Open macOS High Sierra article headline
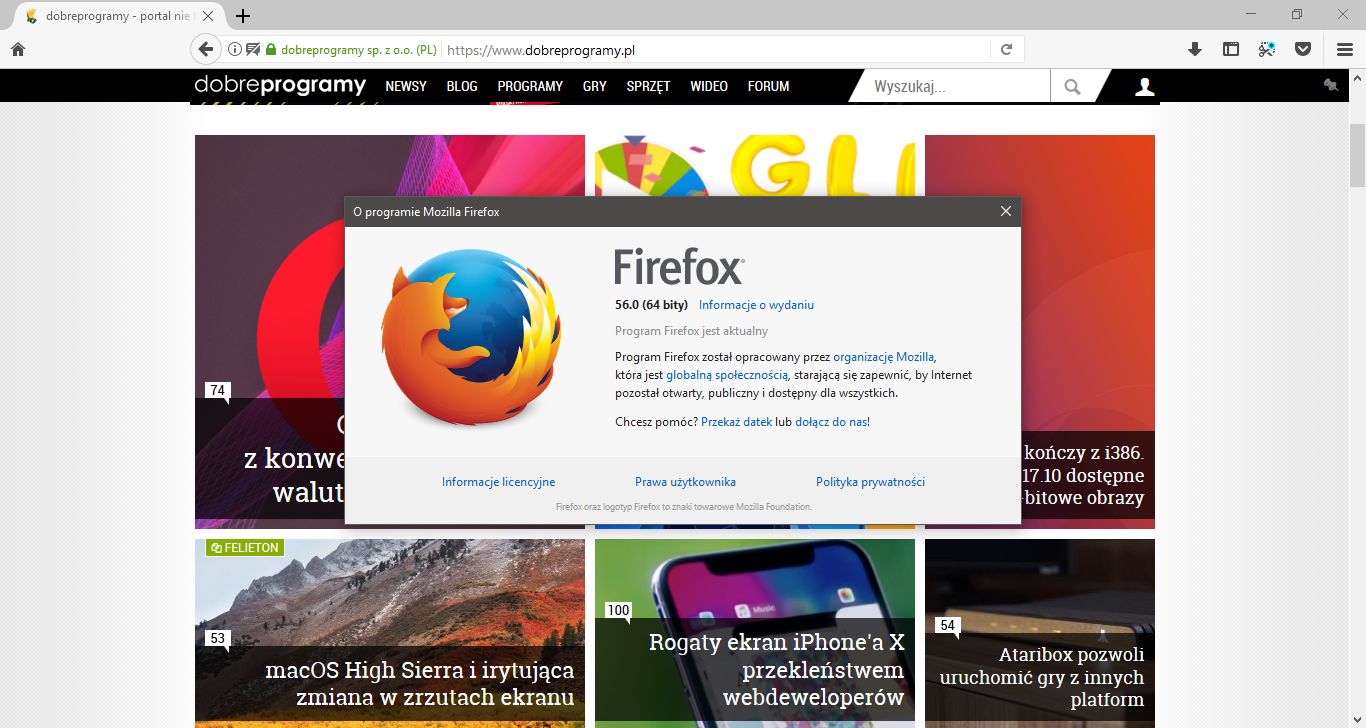Screen dimensions: 1366x728 pos(419,683)
